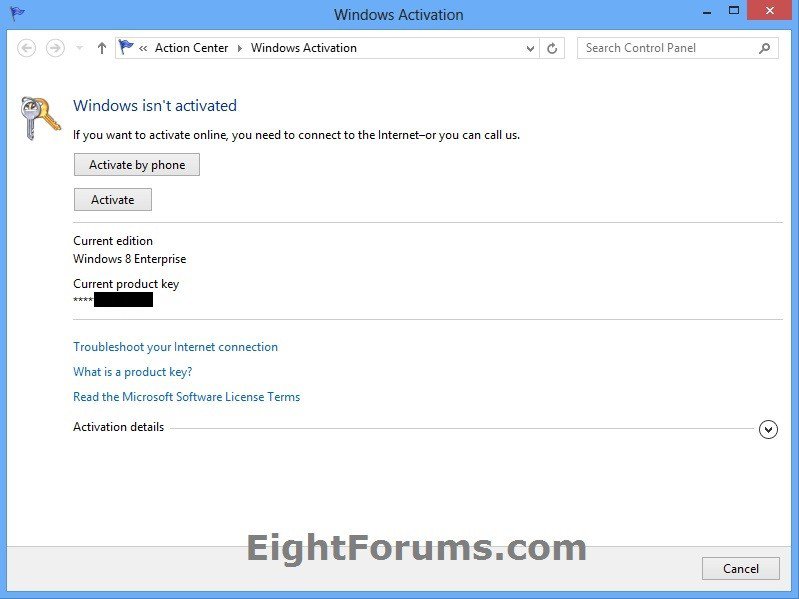Open Action Center breadcrumb

(192, 48)
